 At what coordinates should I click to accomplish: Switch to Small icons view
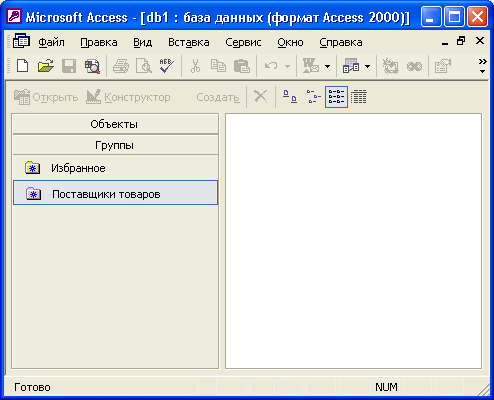[313, 97]
